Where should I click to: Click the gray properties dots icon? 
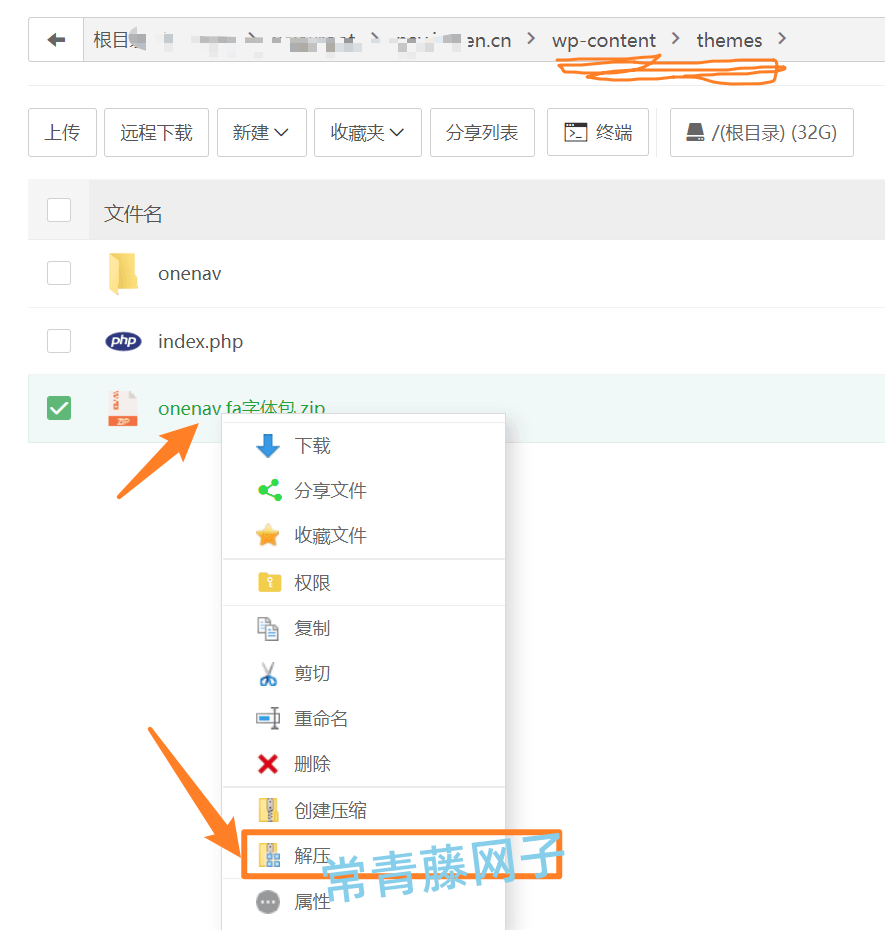pos(268,902)
